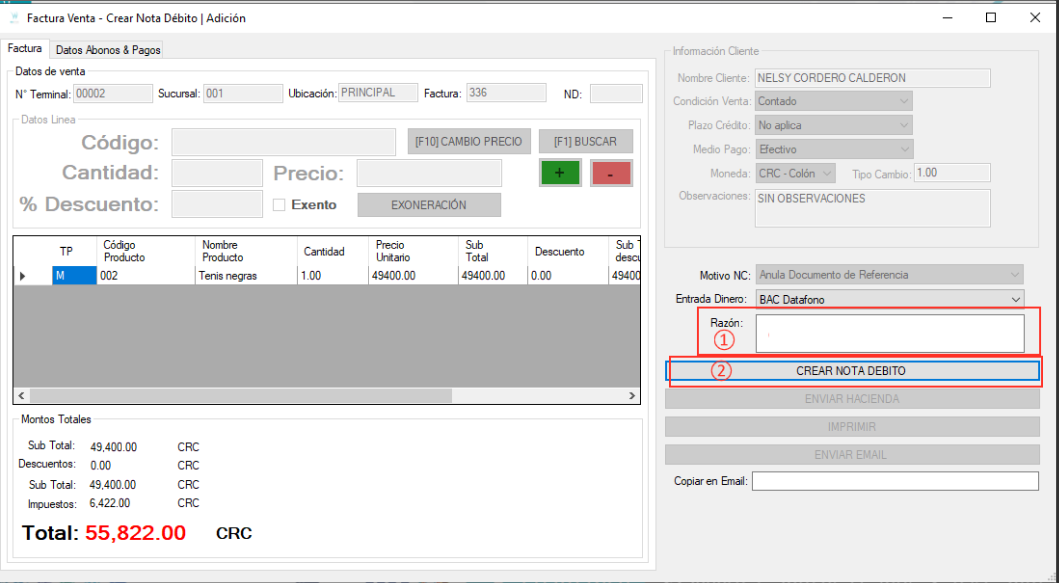Click the grid horizontal scrollbar thumb
This screenshot has width=1059, height=583.
(x=240, y=396)
